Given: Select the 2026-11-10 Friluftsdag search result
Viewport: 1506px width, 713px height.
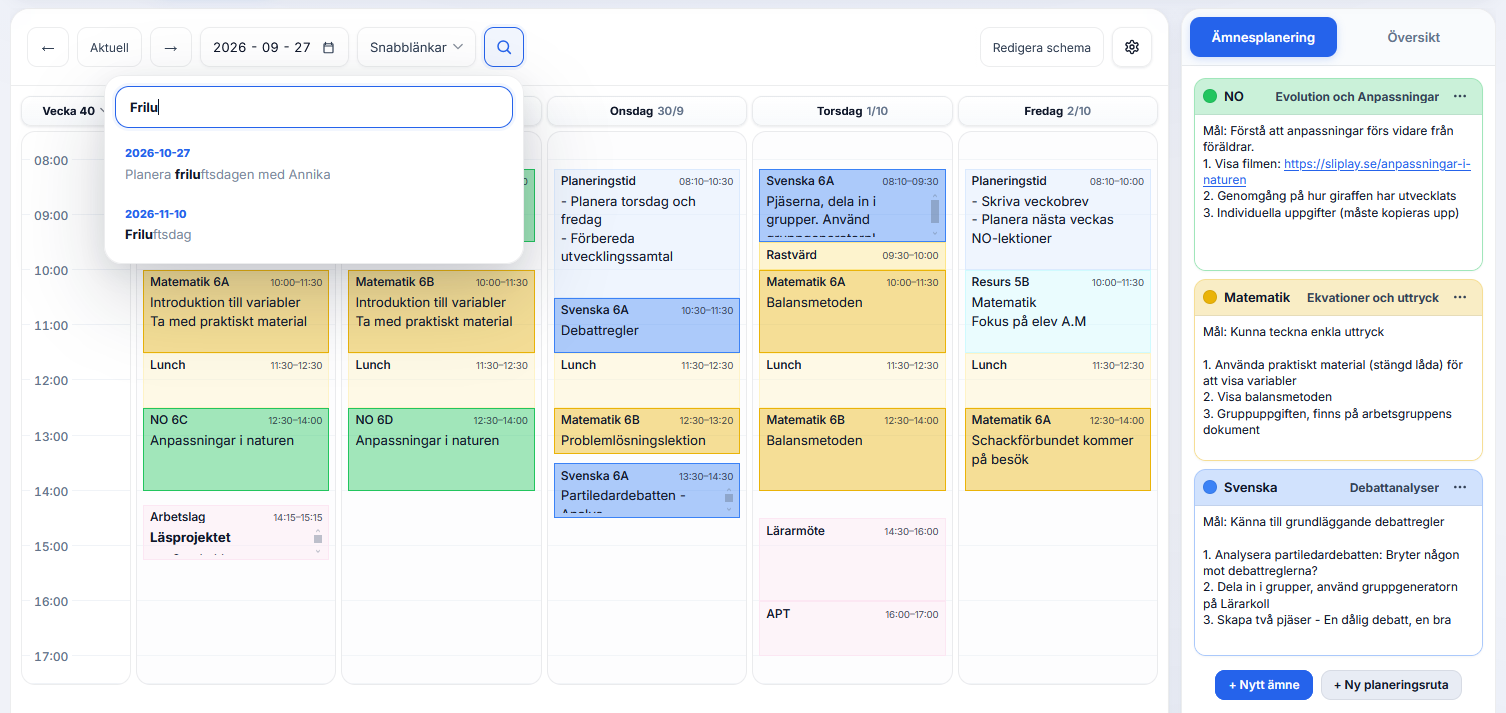Looking at the screenshot, I should [x=314, y=225].
